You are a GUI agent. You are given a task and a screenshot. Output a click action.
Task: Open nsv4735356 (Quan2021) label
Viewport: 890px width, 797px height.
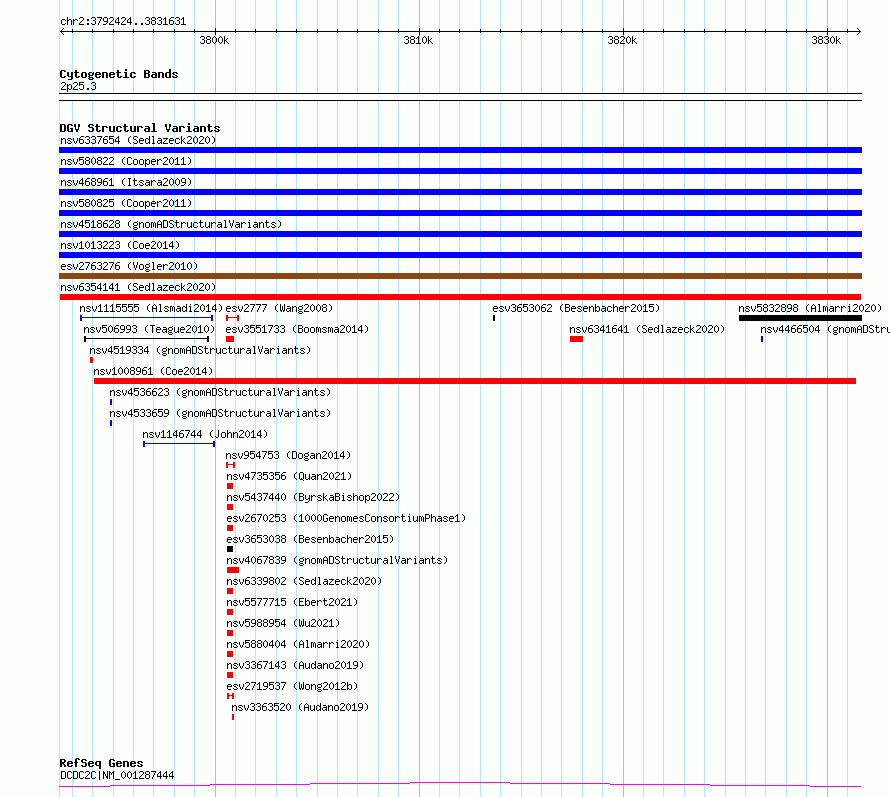click(289, 476)
